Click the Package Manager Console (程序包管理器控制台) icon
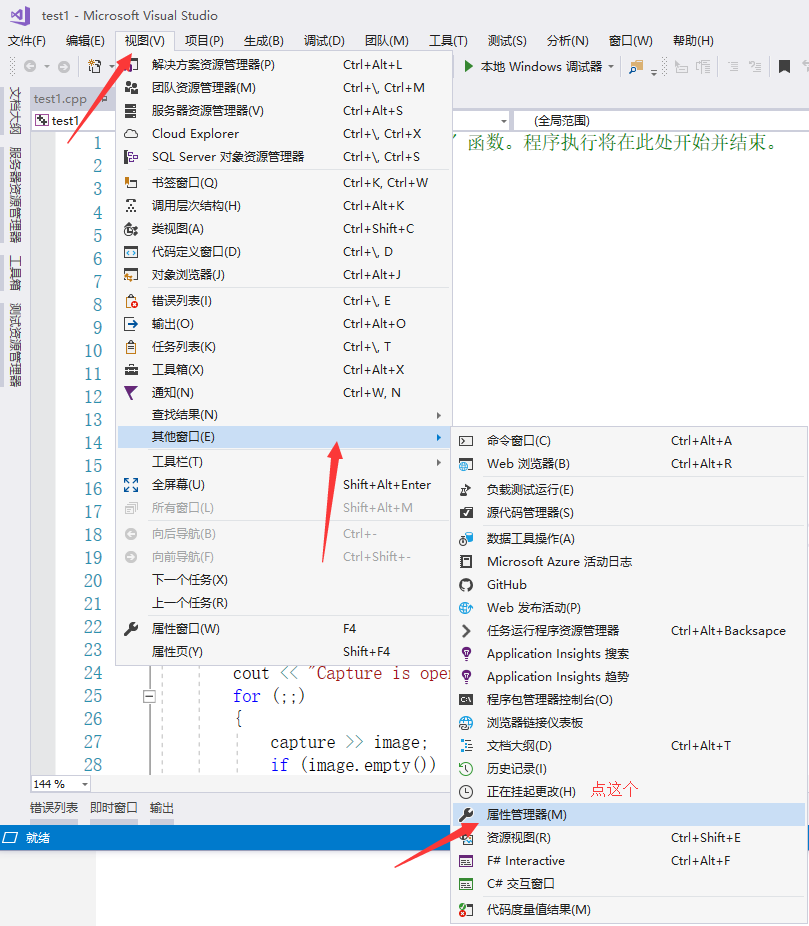Screen dimensions: 809x926 [x=466, y=700]
